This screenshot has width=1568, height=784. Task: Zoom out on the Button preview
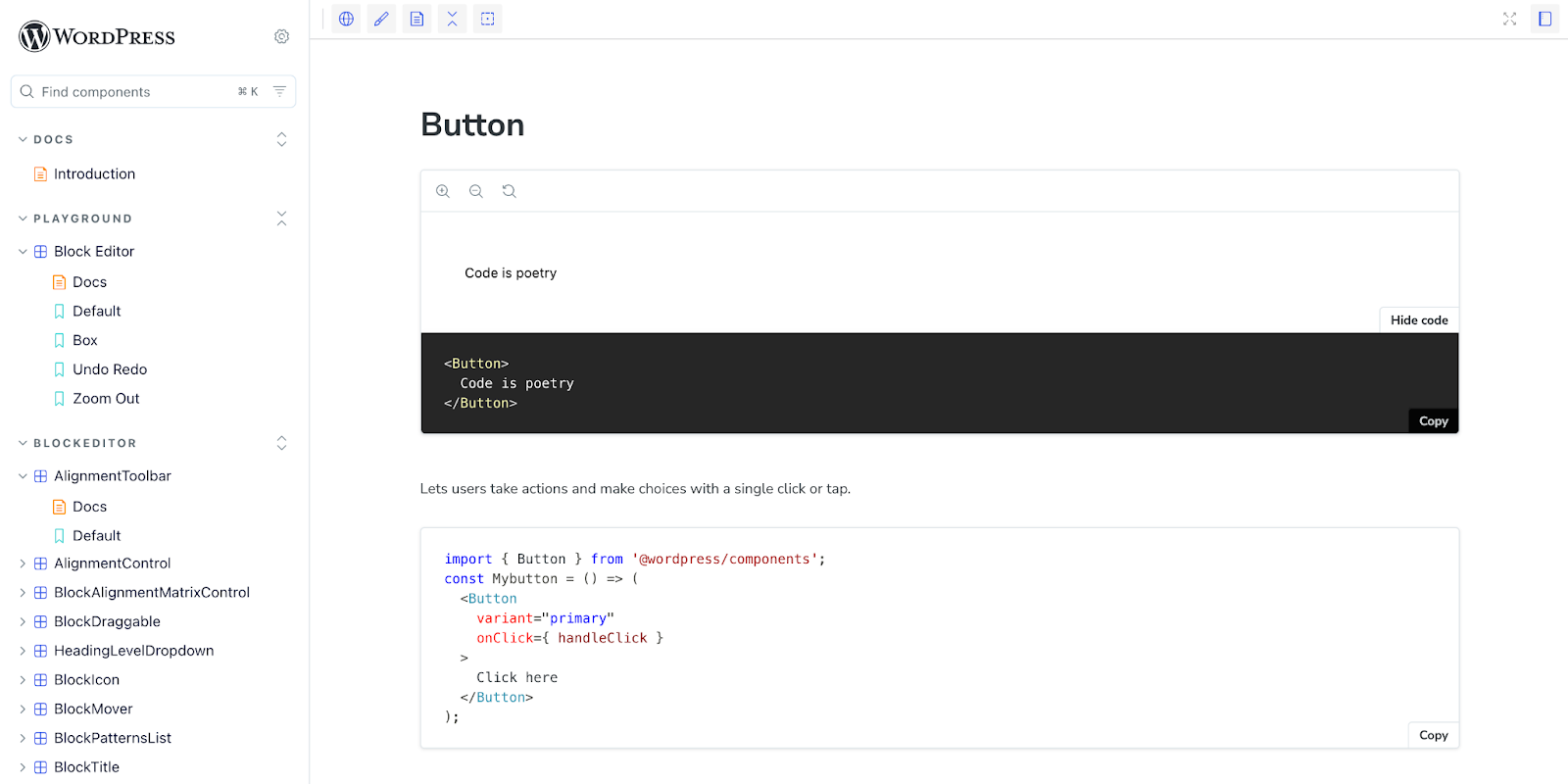[x=476, y=191]
